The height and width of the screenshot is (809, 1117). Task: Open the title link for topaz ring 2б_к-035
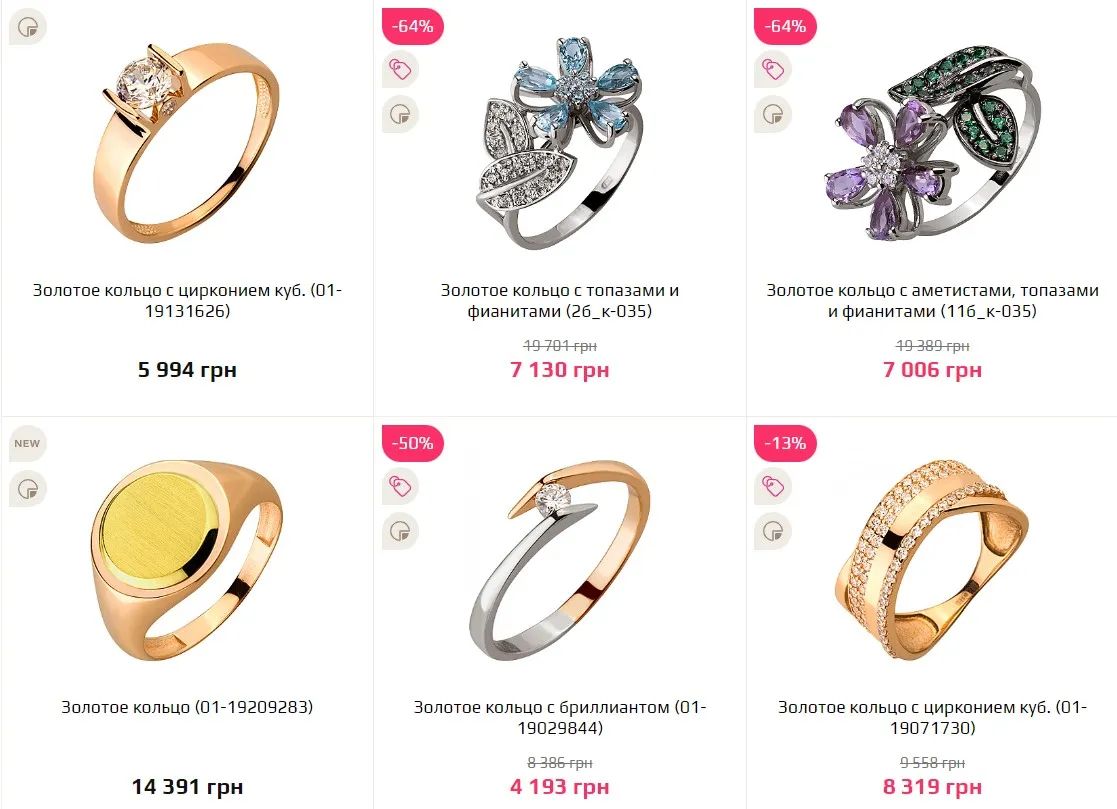pos(560,301)
